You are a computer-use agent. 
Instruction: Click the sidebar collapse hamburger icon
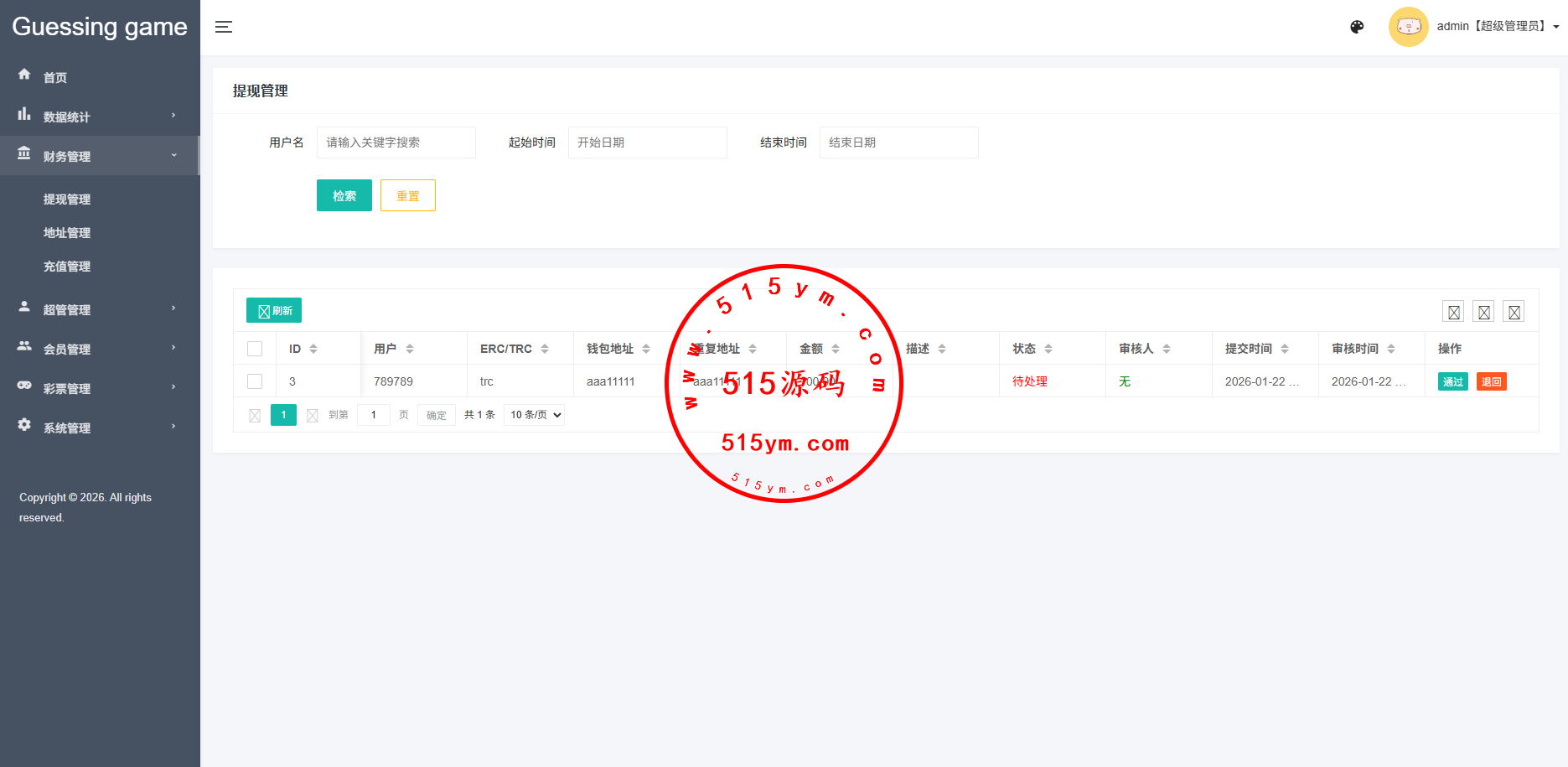pyautogui.click(x=224, y=27)
